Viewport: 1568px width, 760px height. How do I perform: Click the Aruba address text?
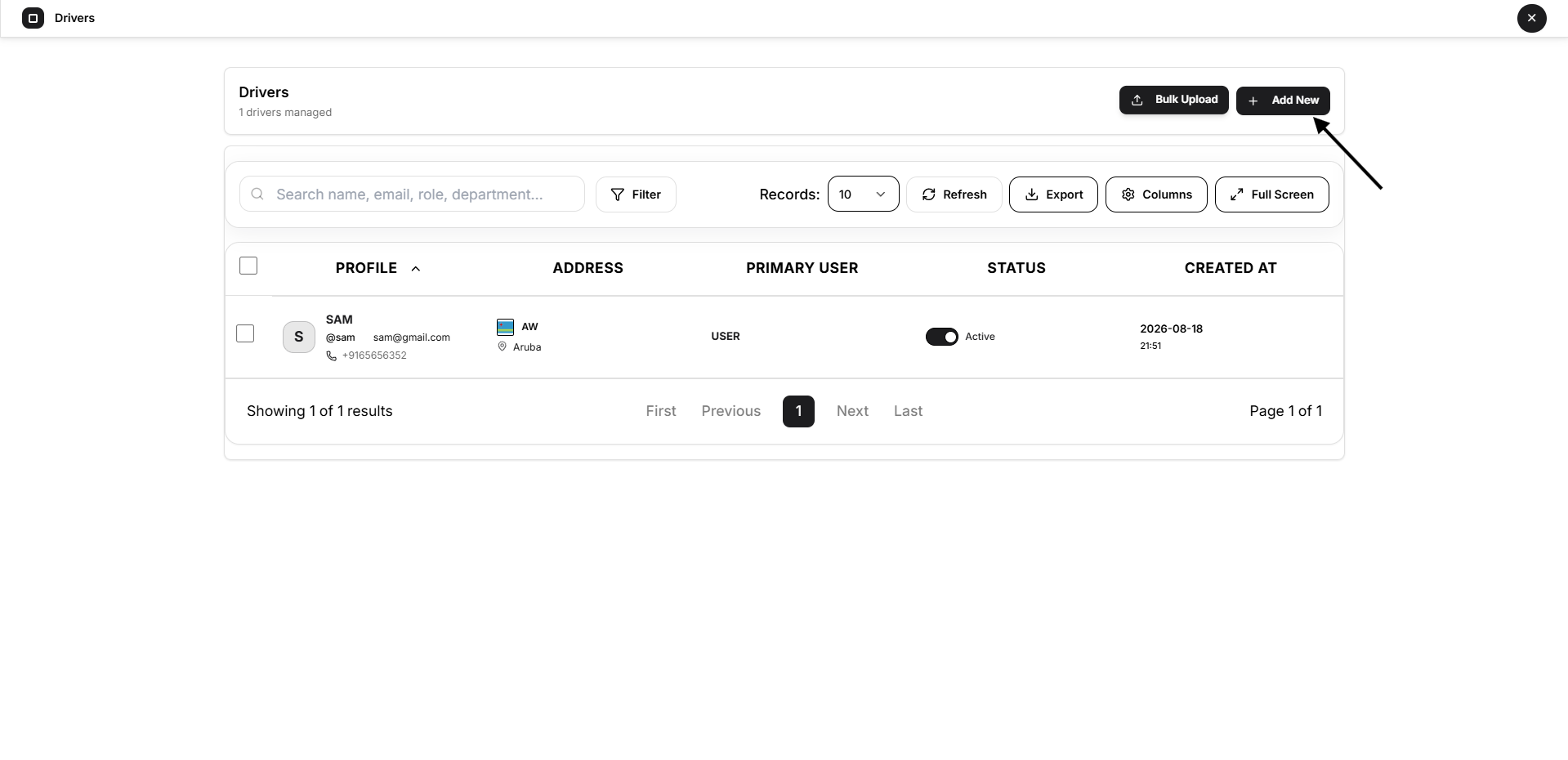pos(527,347)
